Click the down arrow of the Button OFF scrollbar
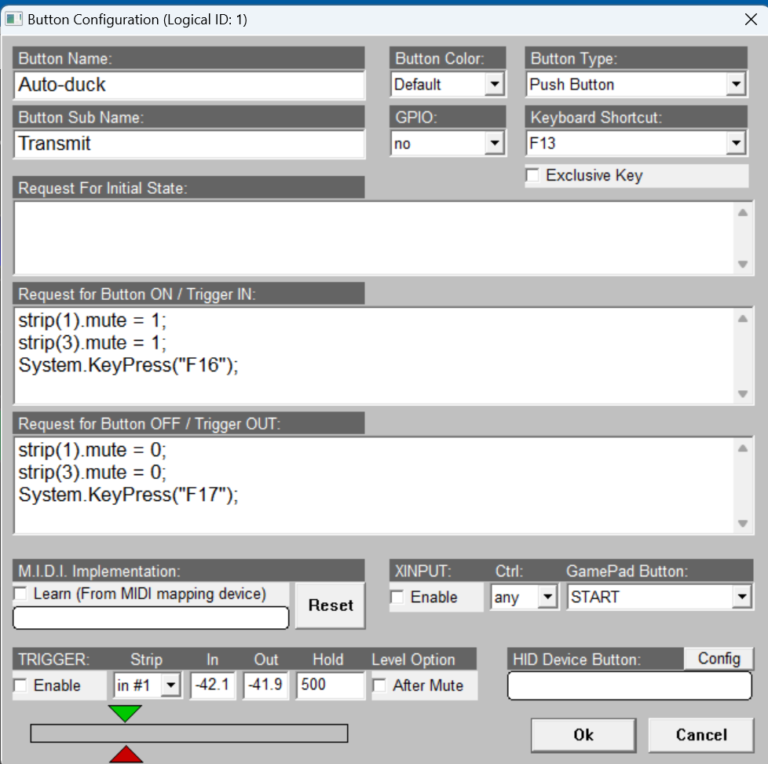Viewport: 768px width, 764px height. (x=743, y=524)
